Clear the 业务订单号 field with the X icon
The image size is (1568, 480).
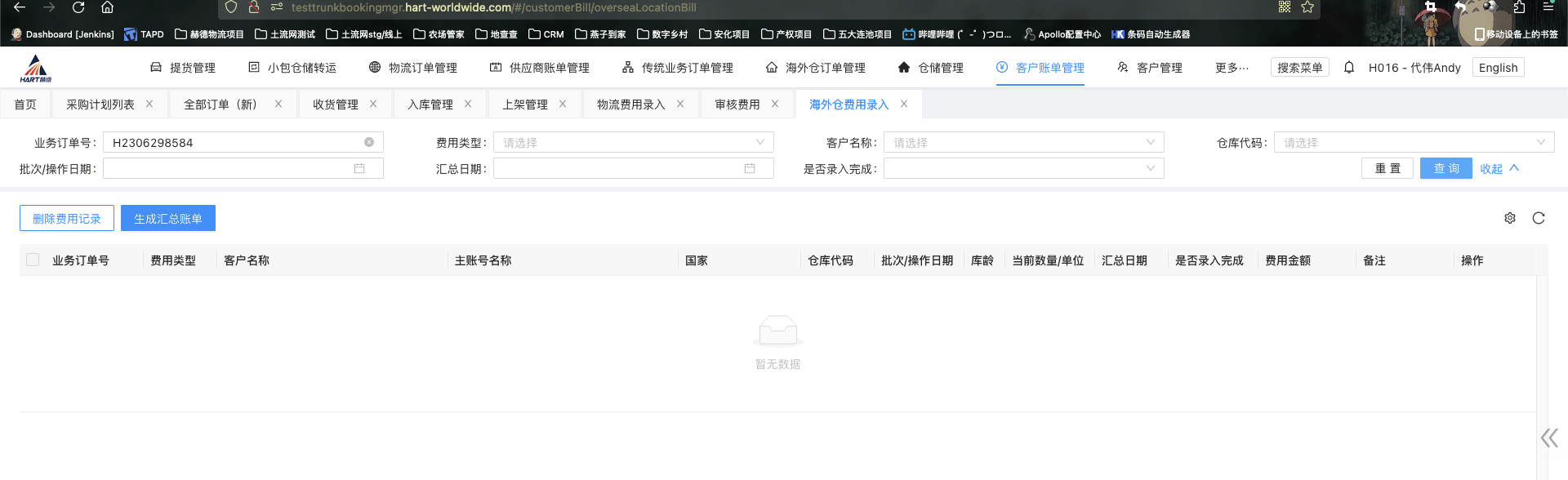(369, 142)
